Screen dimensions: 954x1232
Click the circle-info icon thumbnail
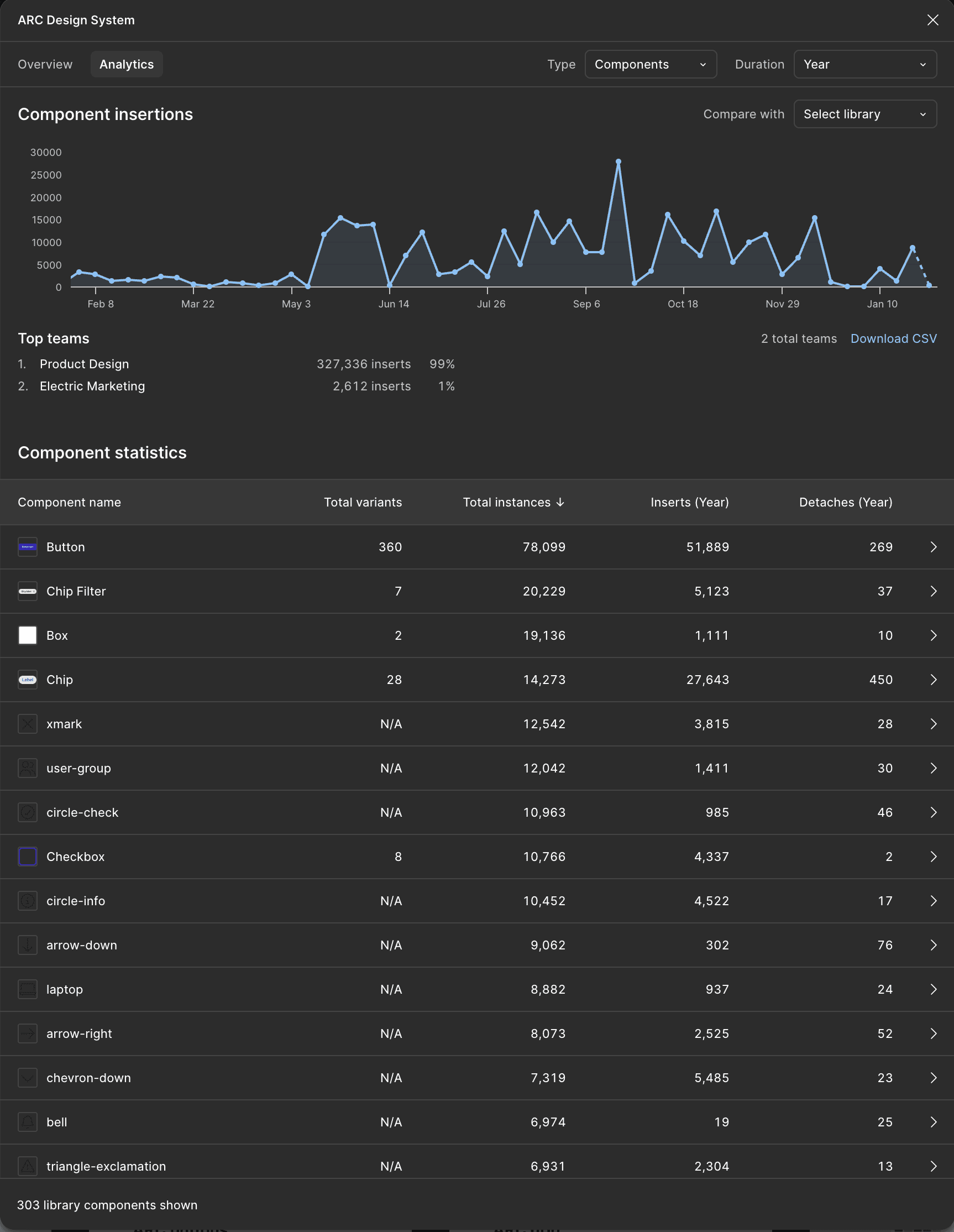click(28, 901)
